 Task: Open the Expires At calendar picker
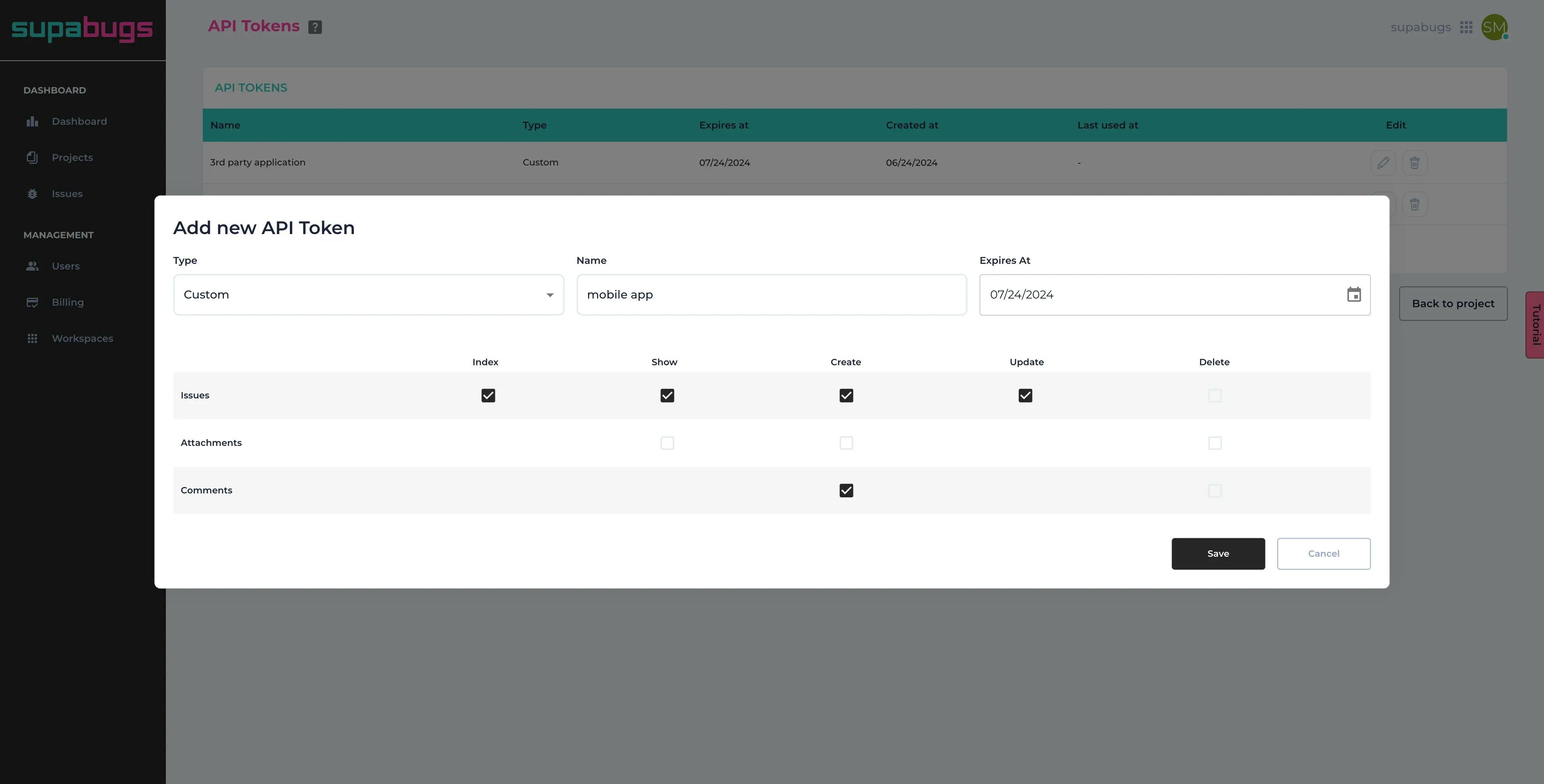[x=1353, y=294]
